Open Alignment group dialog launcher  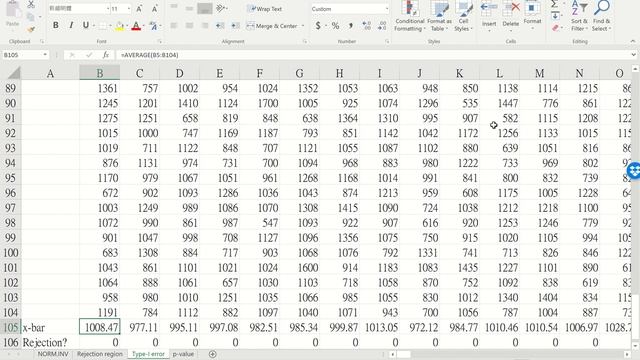(304, 41)
